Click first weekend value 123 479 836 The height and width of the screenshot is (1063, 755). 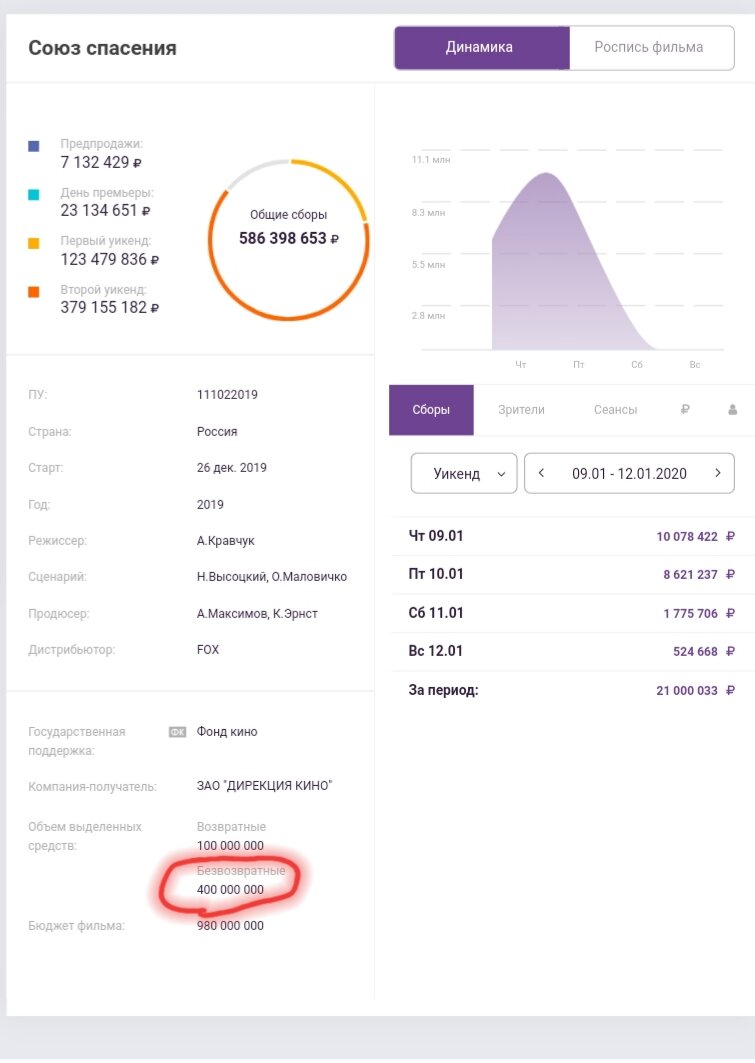pyautogui.click(x=110, y=259)
